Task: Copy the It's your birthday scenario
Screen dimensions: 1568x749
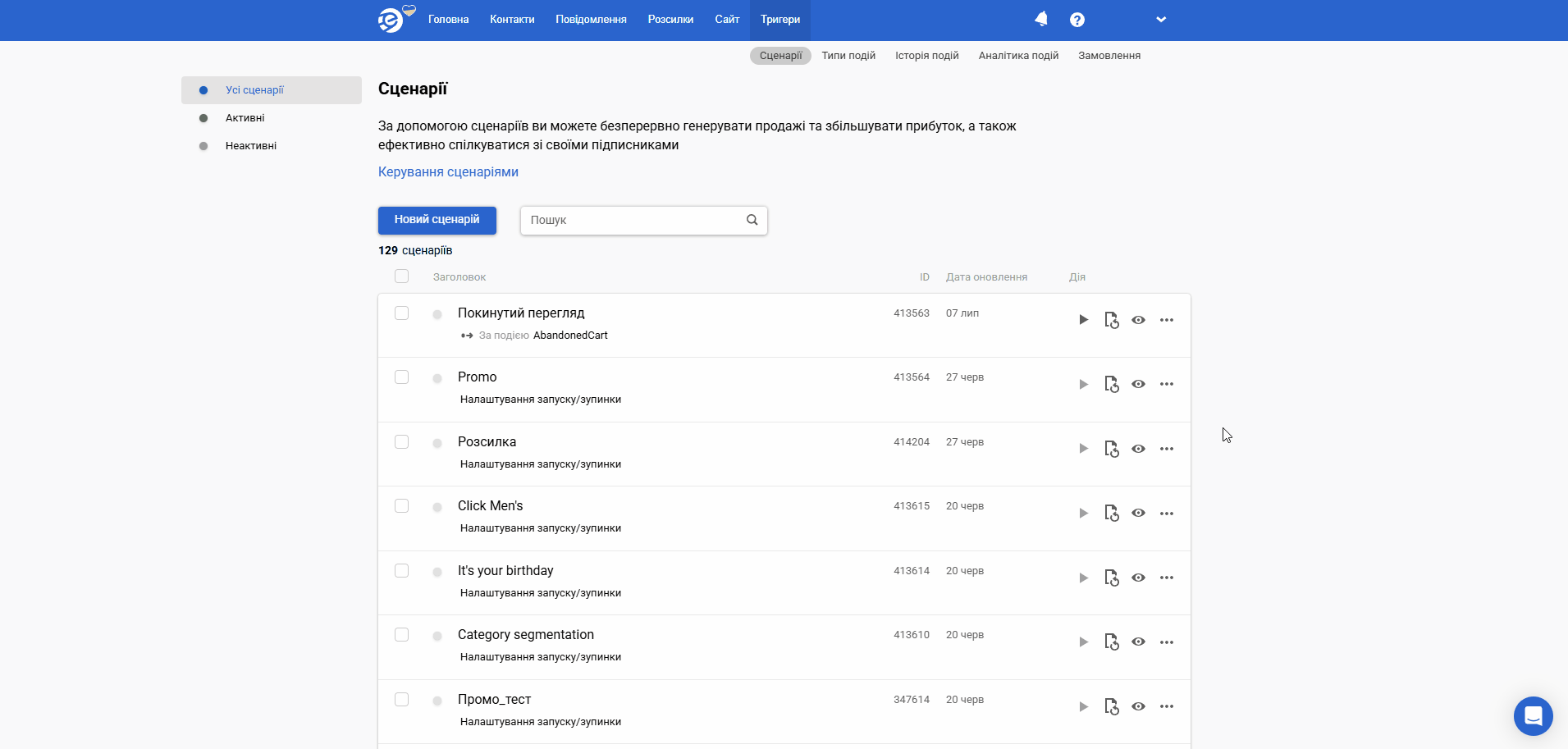Action: 1112,578
